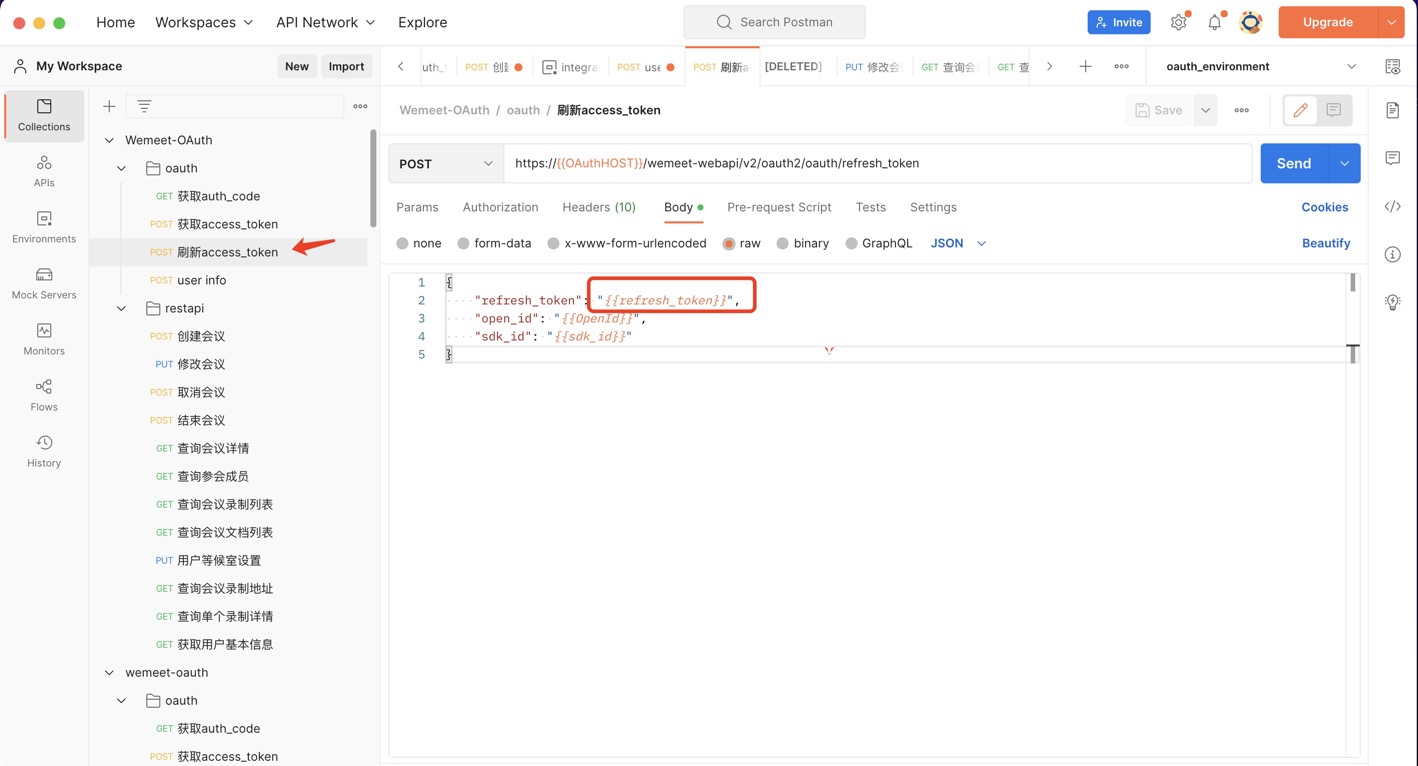Open collections sidebar more options
The image size is (1418, 766).
[x=360, y=106]
